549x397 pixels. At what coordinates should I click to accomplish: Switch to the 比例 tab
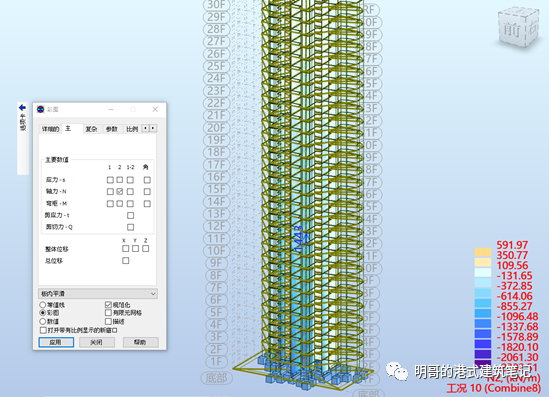point(132,129)
